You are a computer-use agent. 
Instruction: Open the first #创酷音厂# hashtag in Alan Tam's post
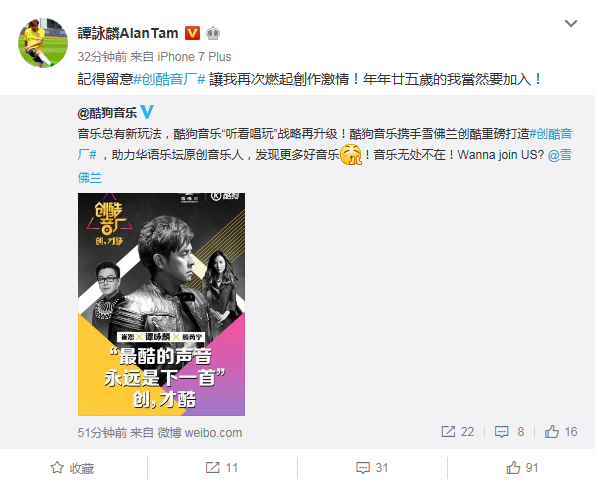click(169, 79)
